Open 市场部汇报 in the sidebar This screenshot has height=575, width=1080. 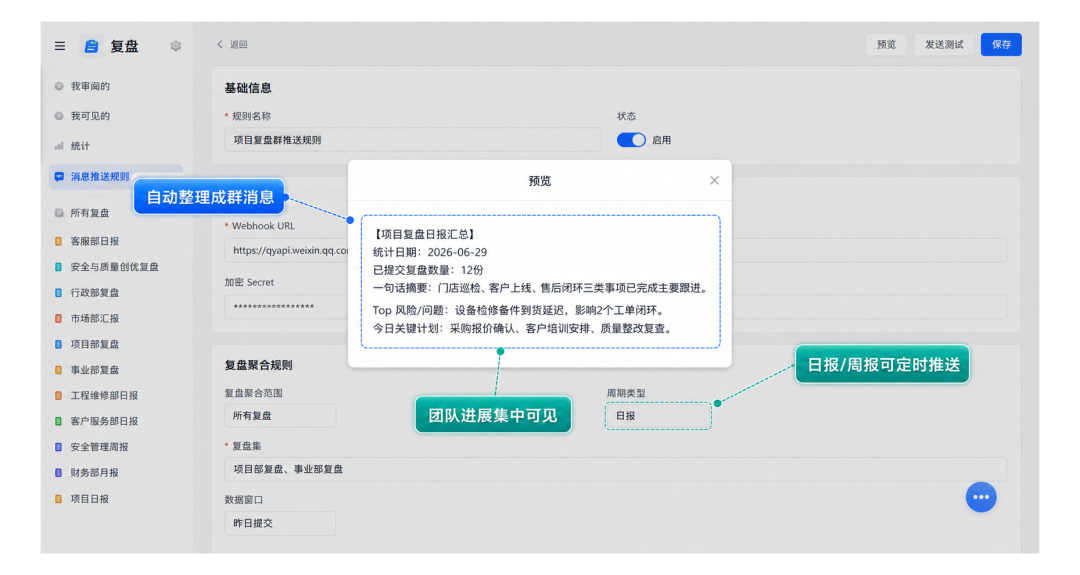[x=94, y=318]
